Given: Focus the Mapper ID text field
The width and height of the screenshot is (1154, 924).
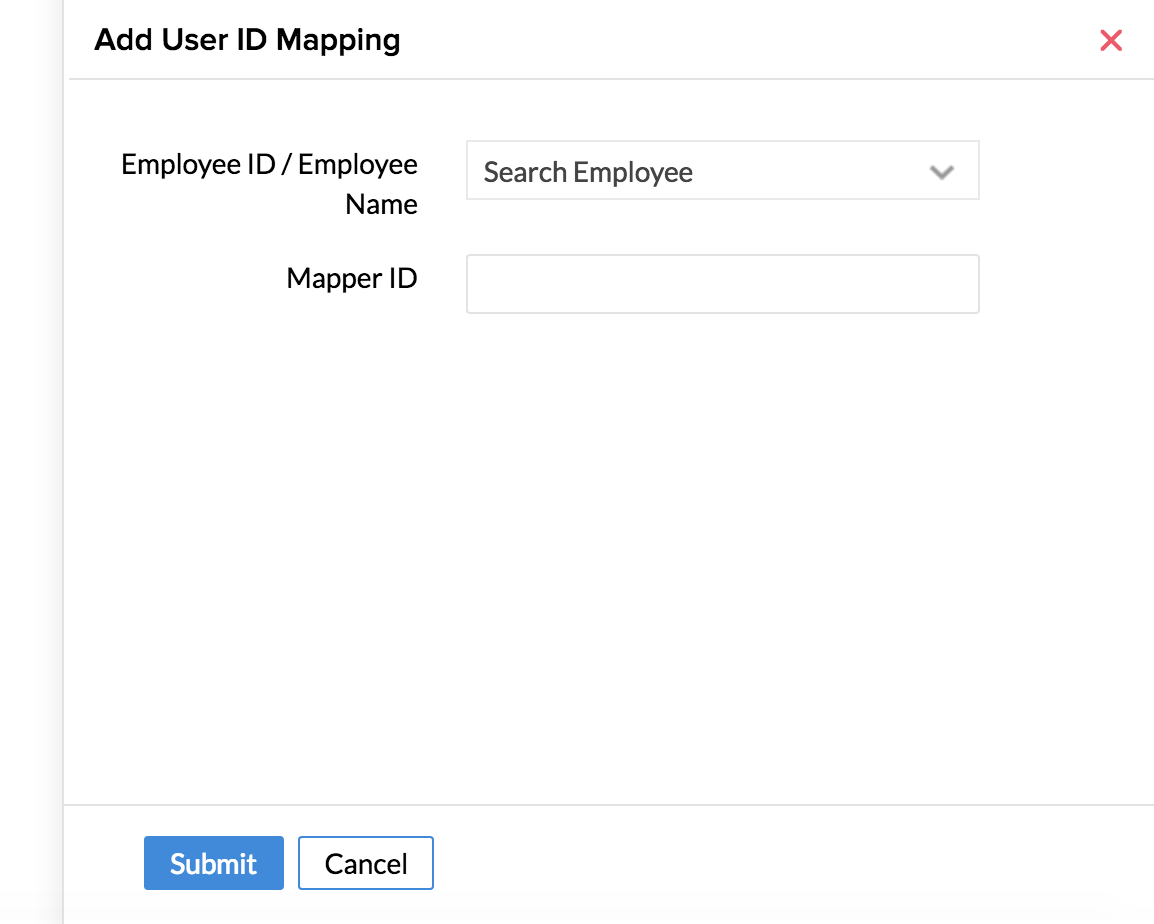Looking at the screenshot, I should coord(721,284).
